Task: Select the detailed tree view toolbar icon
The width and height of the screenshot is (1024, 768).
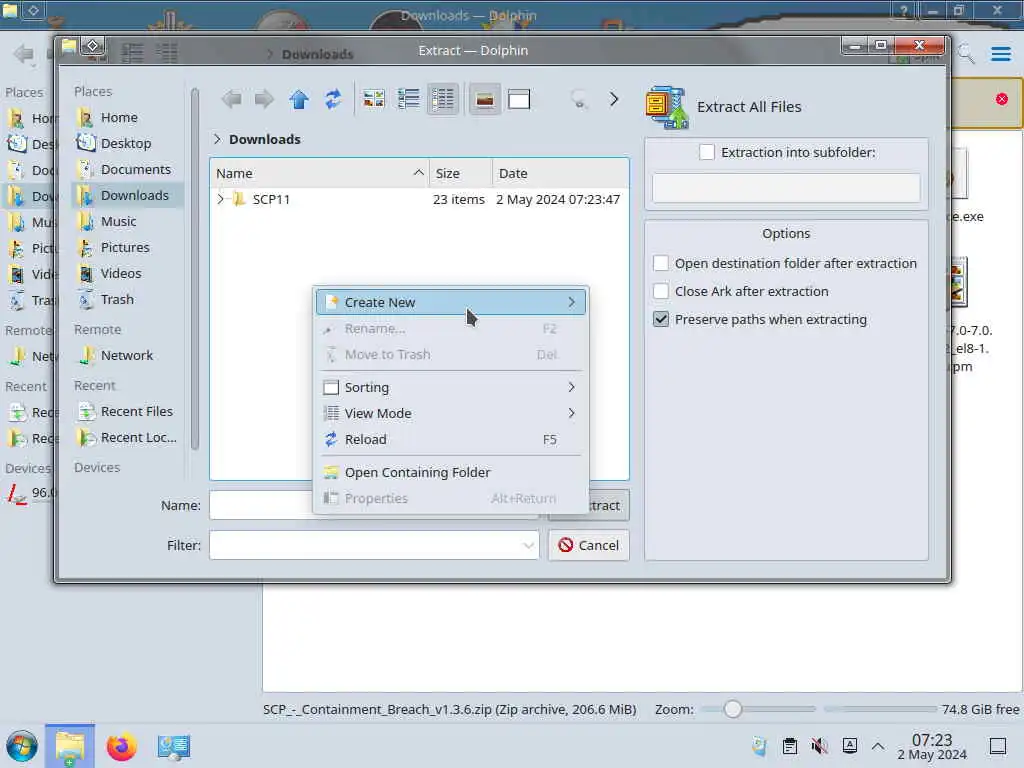Action: click(x=443, y=99)
